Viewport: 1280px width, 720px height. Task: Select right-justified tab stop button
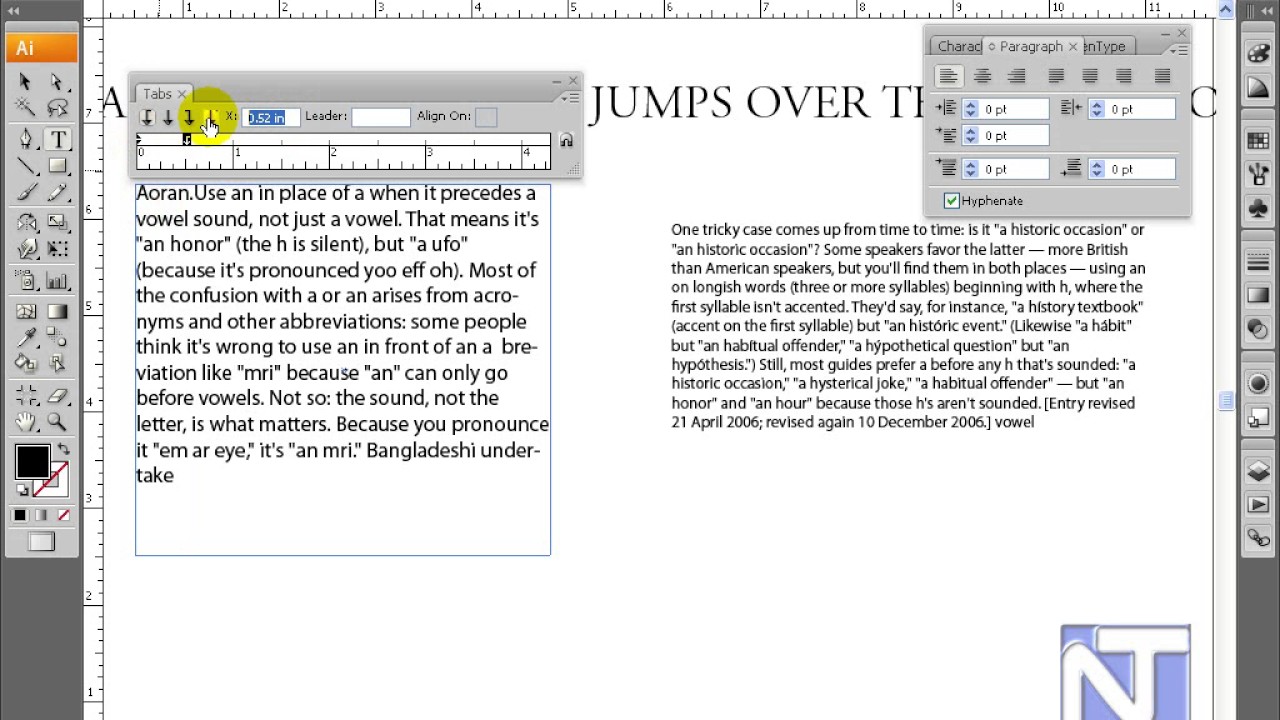tap(188, 117)
